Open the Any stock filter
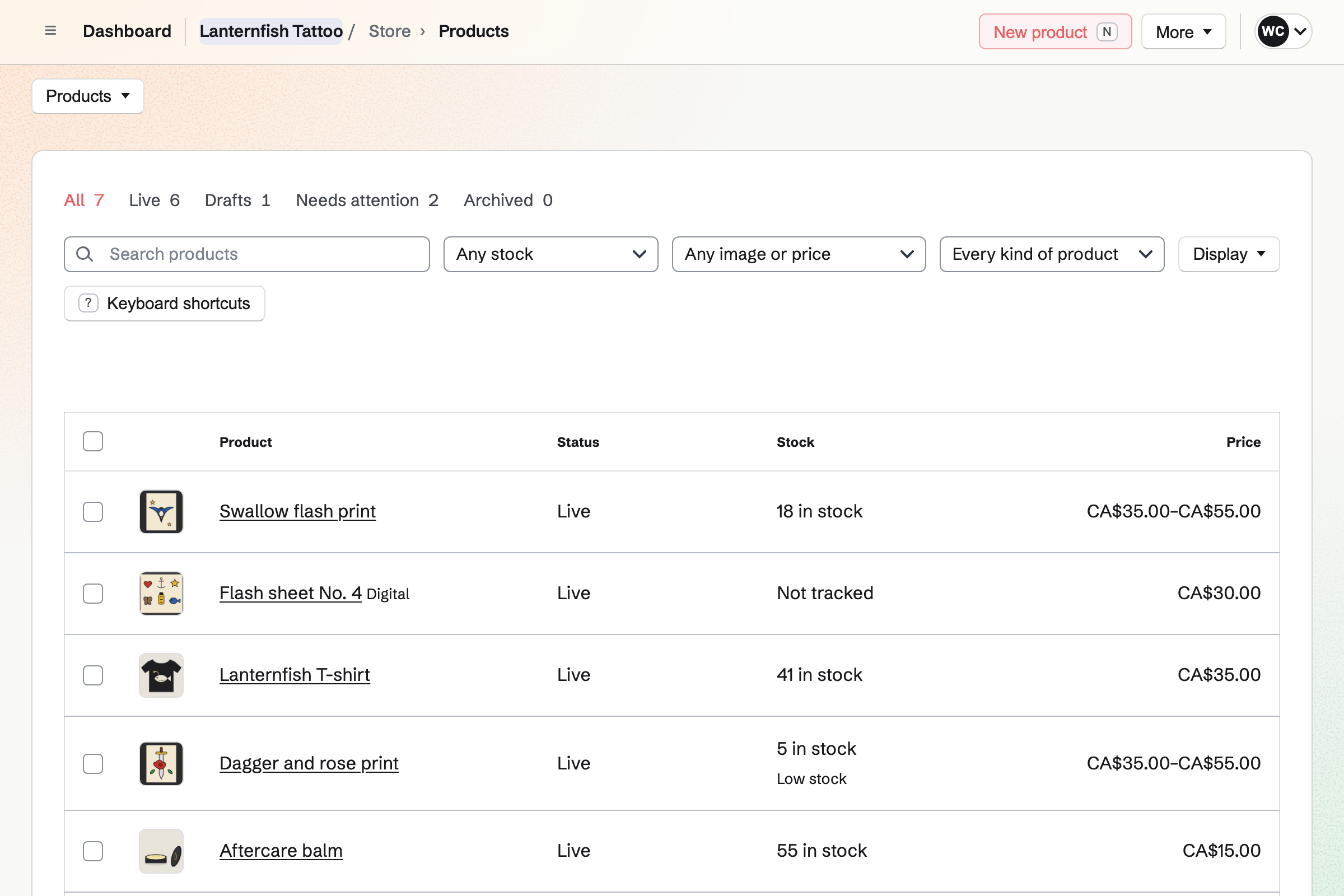 551,254
